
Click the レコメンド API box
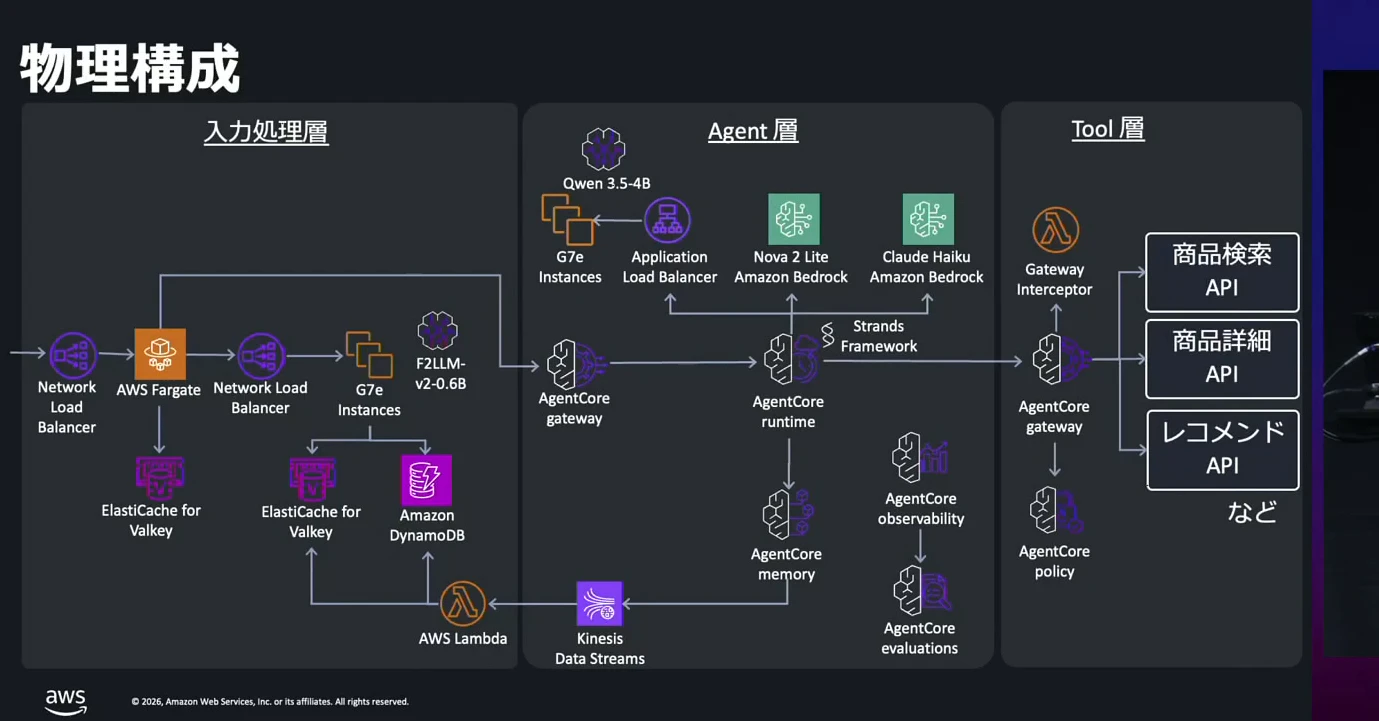[x=1222, y=450]
